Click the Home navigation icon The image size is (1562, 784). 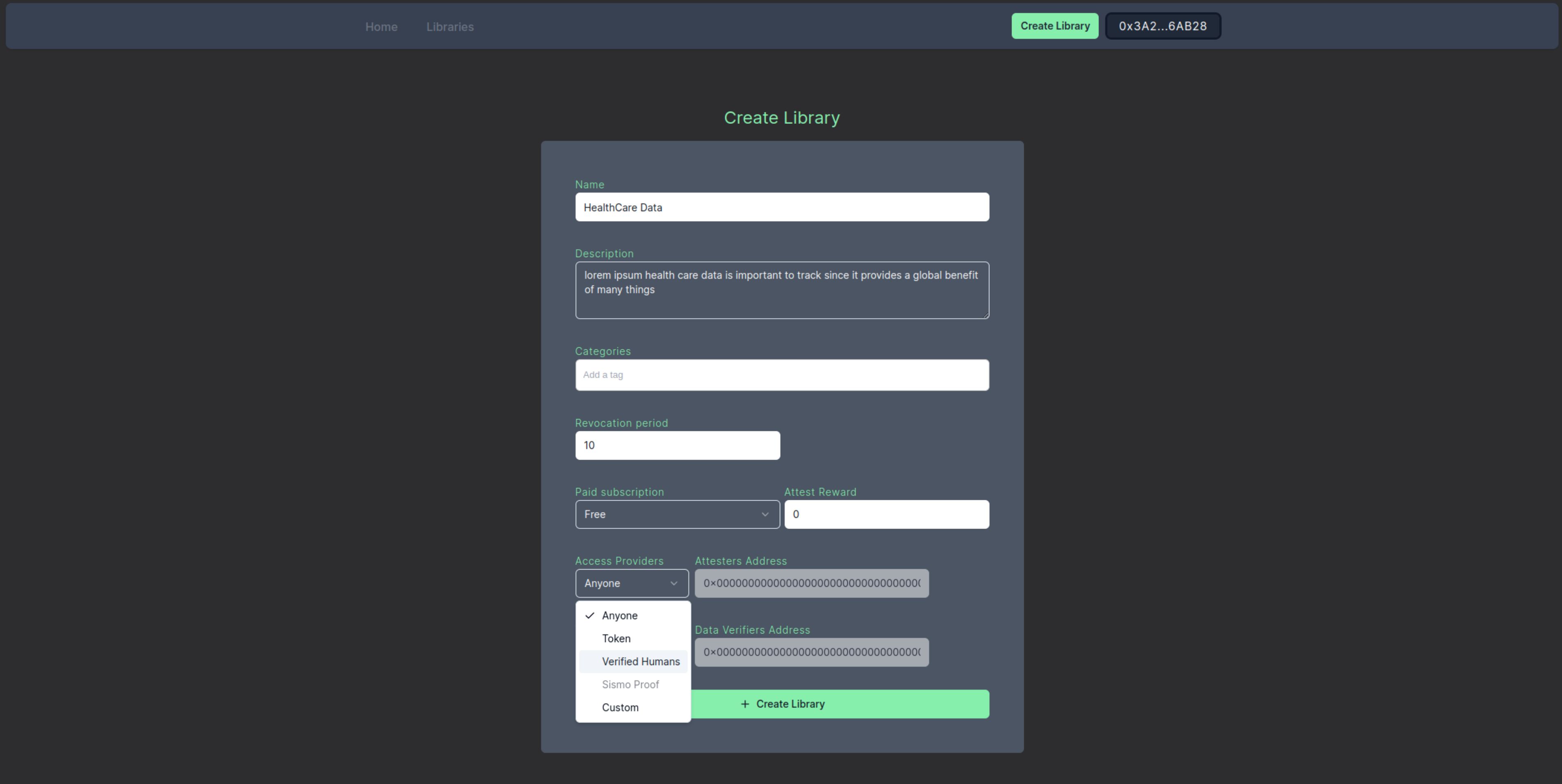(x=381, y=25)
